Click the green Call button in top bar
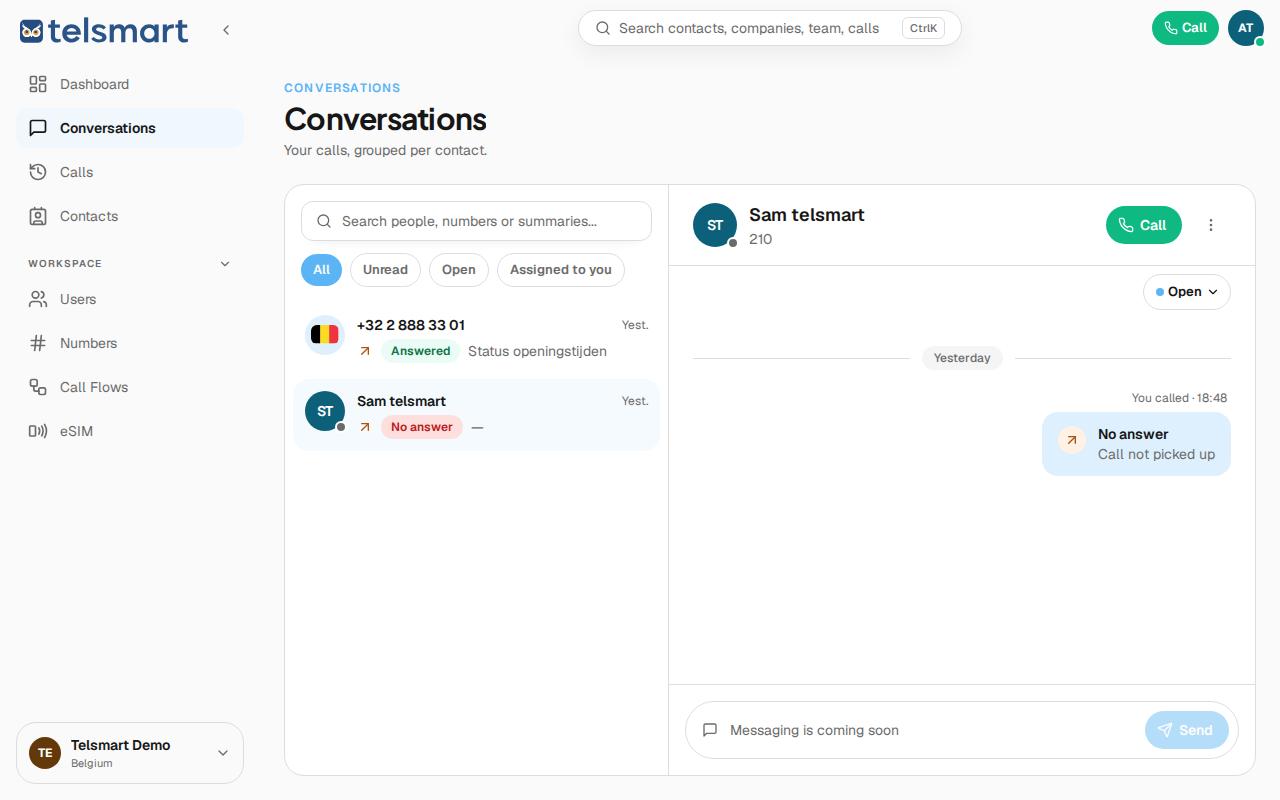This screenshot has width=1280, height=800. (x=1185, y=28)
